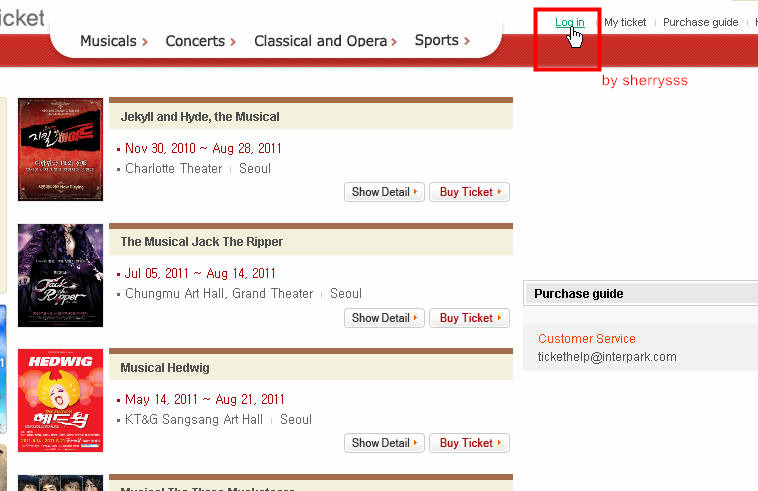758x491 pixels.
Task: Show Detail for Jekyll and Hyde
Action: (x=384, y=192)
